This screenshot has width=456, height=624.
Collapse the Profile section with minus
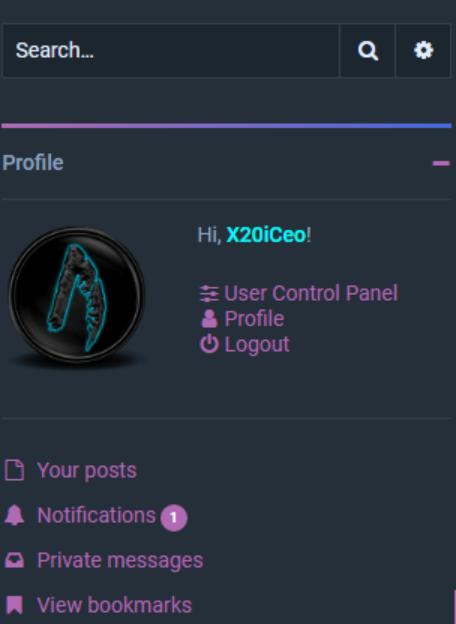point(441,163)
